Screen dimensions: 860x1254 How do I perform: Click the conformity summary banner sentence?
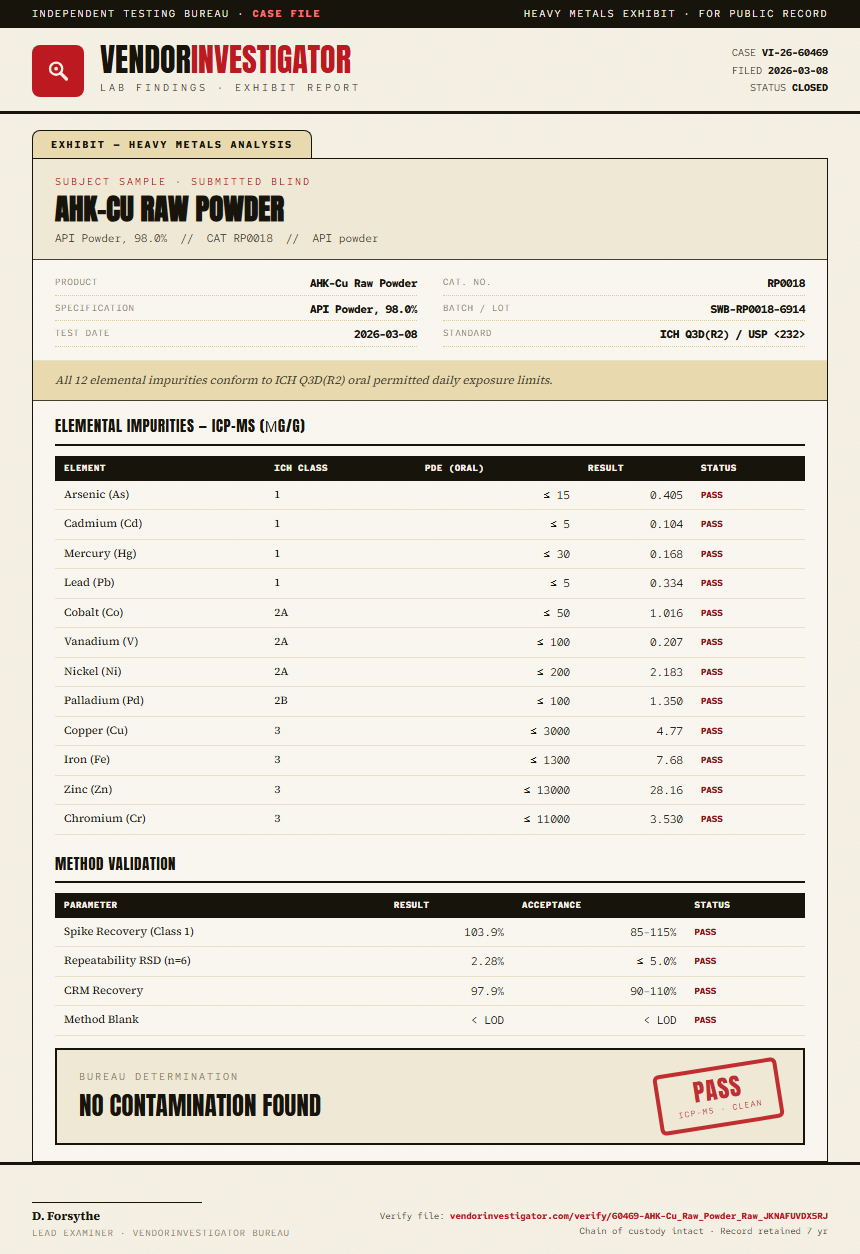pos(304,380)
